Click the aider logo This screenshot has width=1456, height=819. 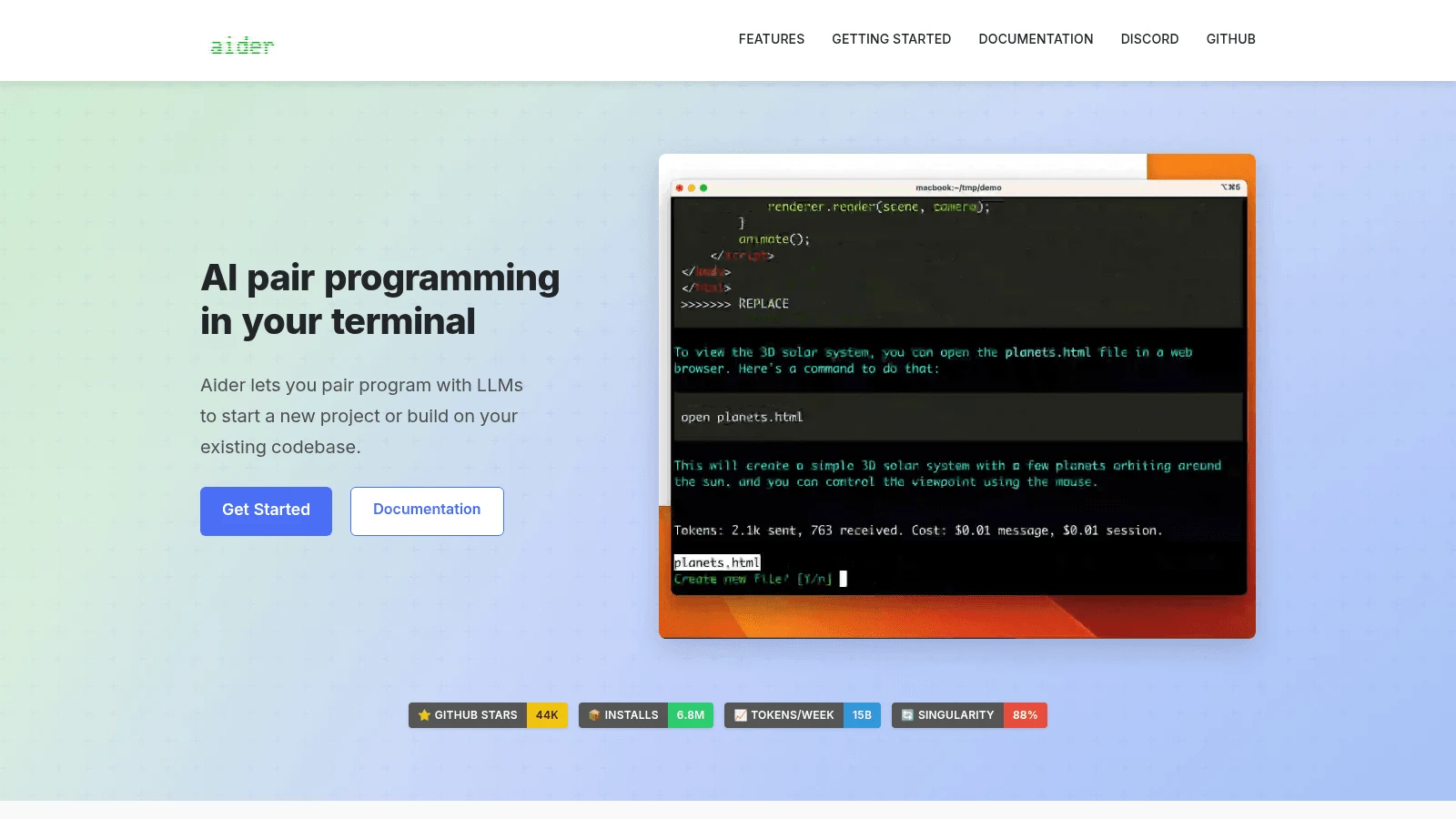[x=242, y=45]
